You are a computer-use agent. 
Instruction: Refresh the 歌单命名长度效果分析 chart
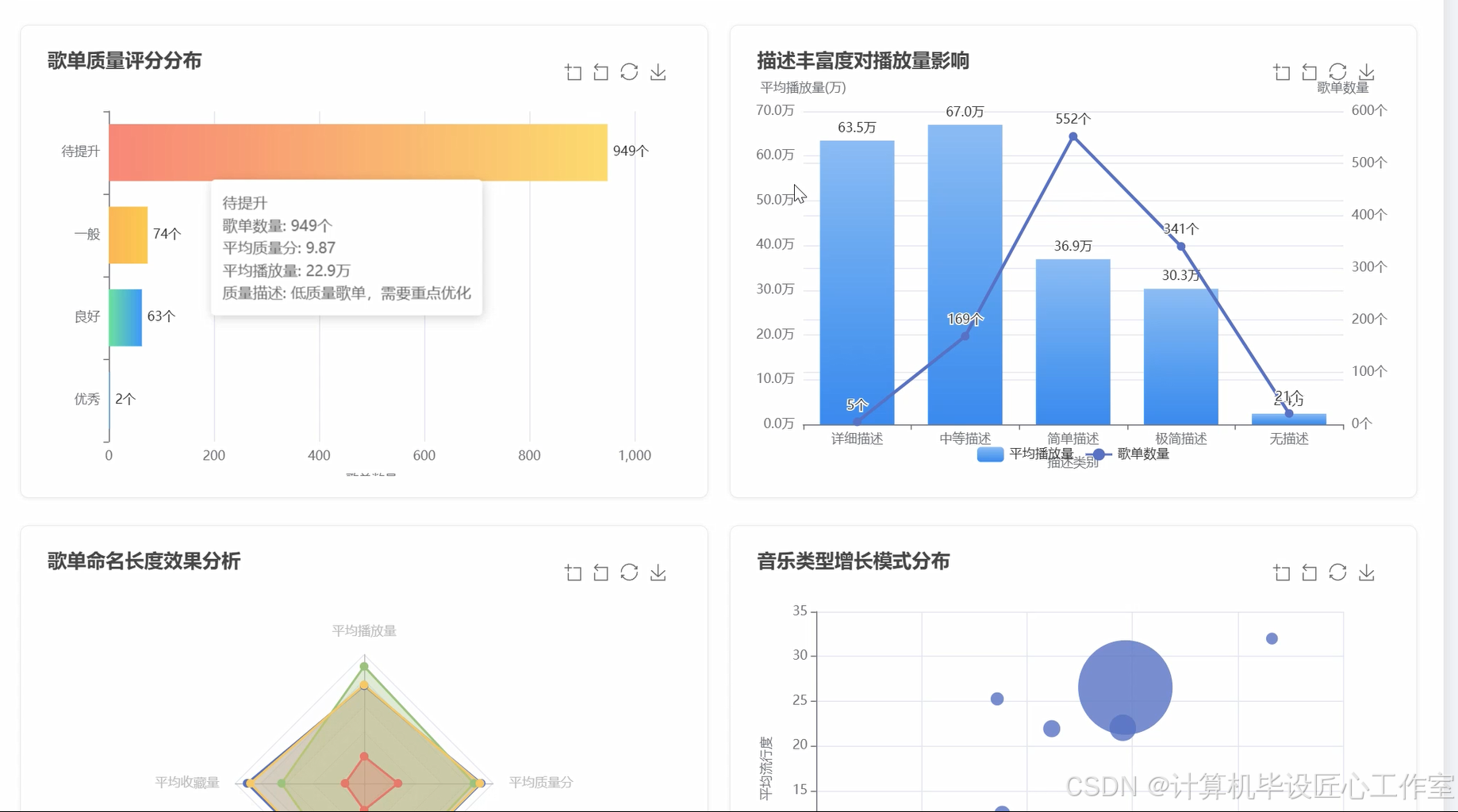(629, 572)
